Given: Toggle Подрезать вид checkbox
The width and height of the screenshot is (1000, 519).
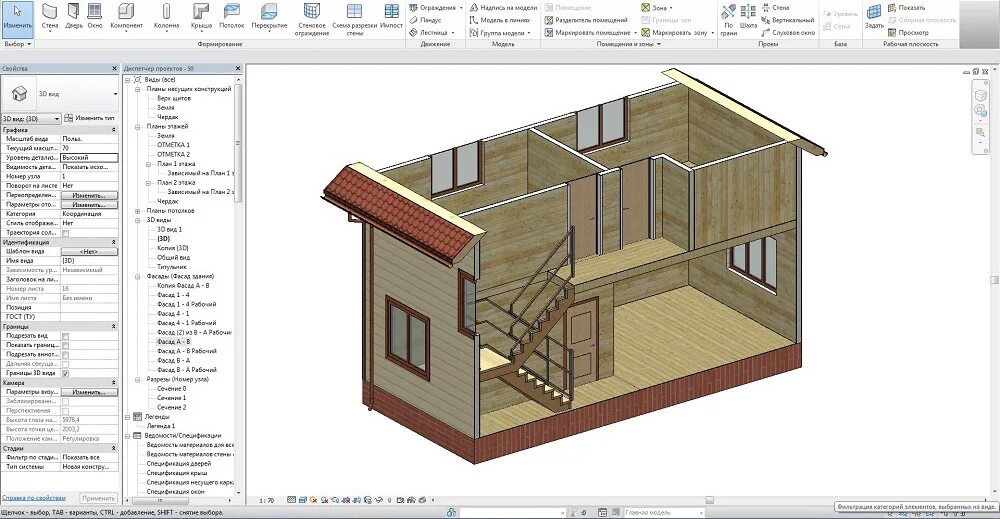Looking at the screenshot, I should [65, 336].
